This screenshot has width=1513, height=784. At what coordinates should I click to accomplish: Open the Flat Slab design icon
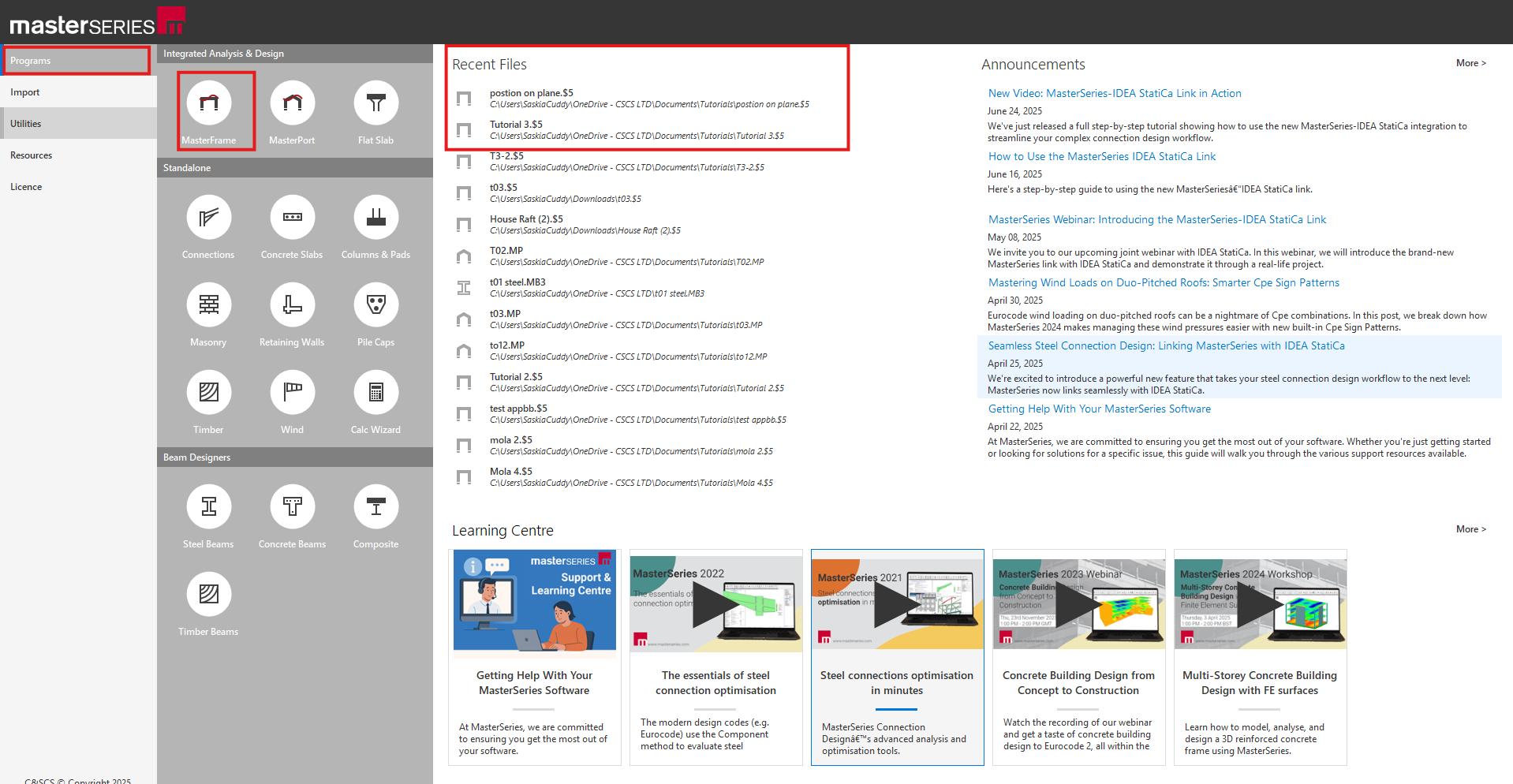(x=375, y=103)
